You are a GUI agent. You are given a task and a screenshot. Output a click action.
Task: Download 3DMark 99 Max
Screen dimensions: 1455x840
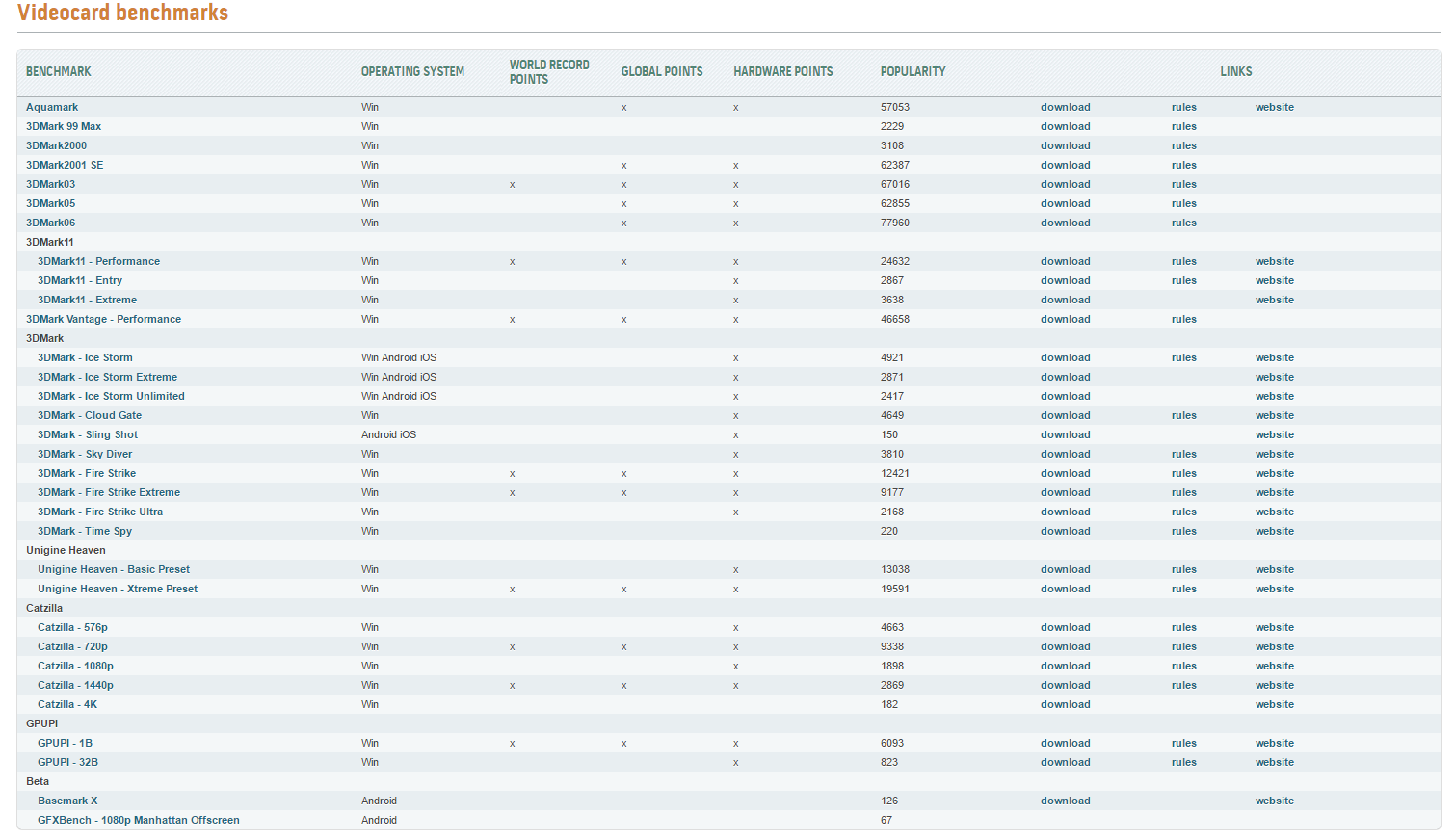(1065, 126)
